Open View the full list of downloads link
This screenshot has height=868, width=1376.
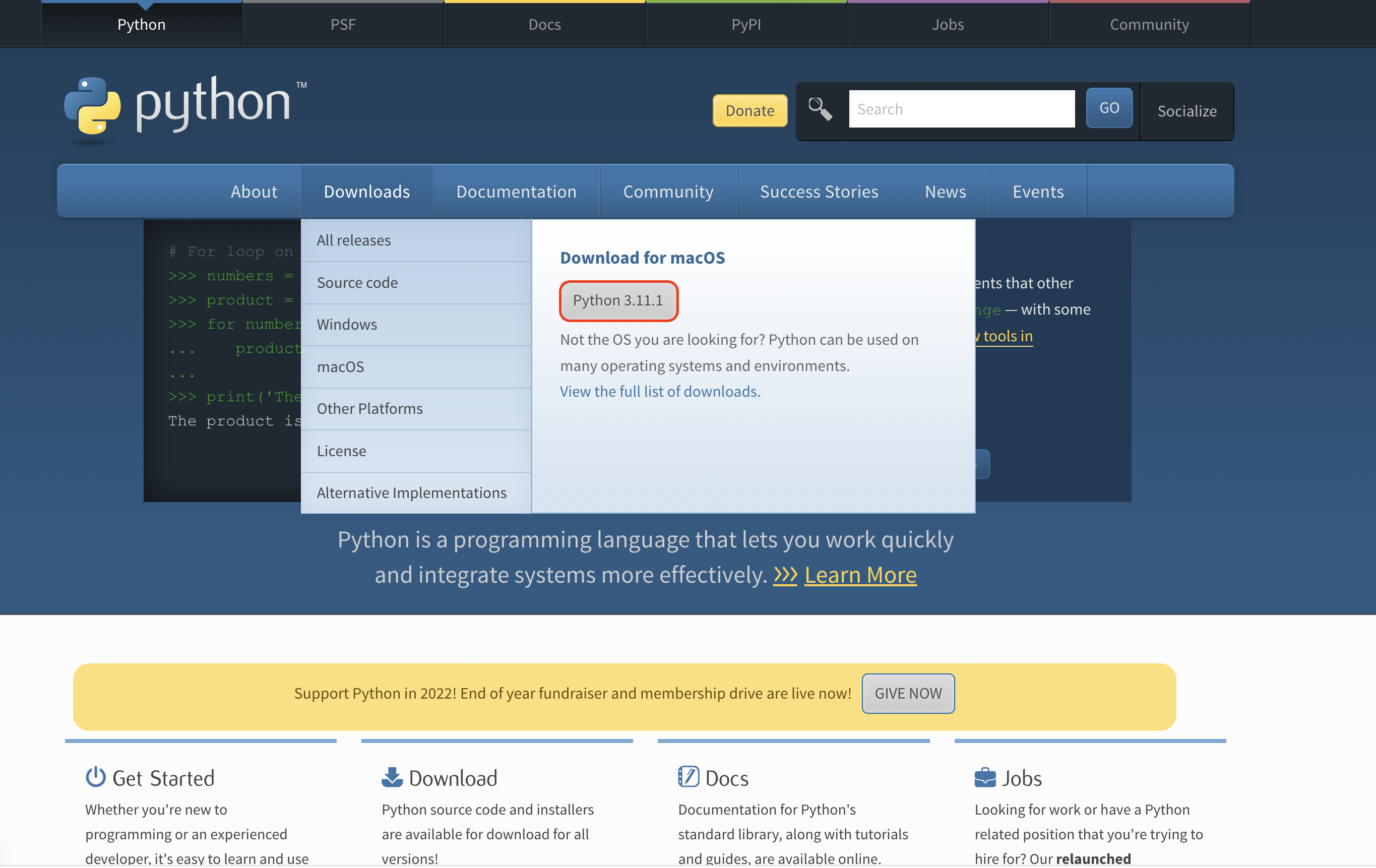click(x=659, y=392)
